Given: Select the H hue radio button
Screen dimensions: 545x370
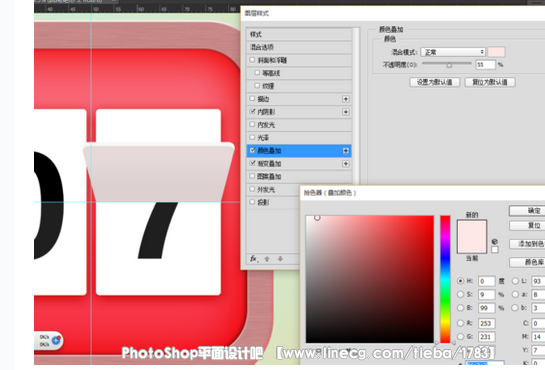Looking at the screenshot, I should point(461,281).
